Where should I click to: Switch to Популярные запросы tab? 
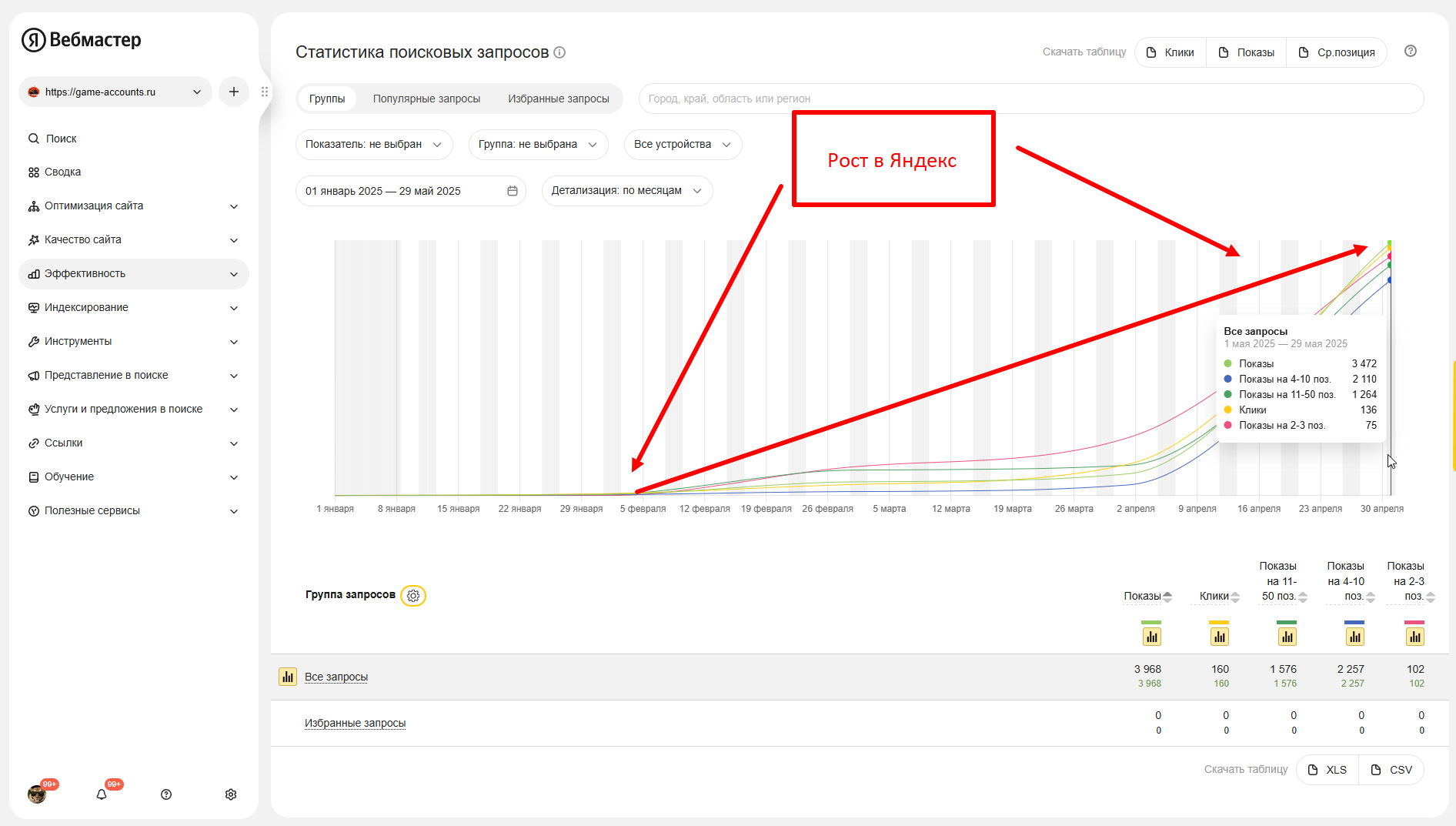coord(426,99)
